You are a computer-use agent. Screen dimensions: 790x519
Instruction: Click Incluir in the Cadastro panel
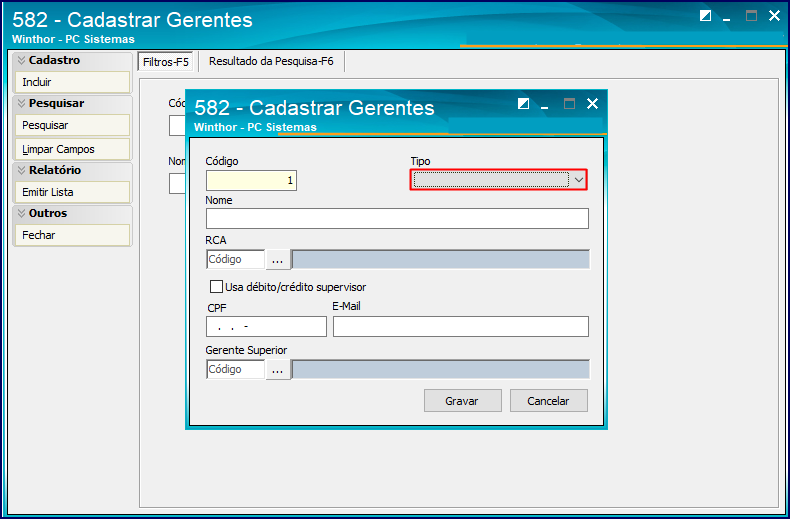(73, 82)
